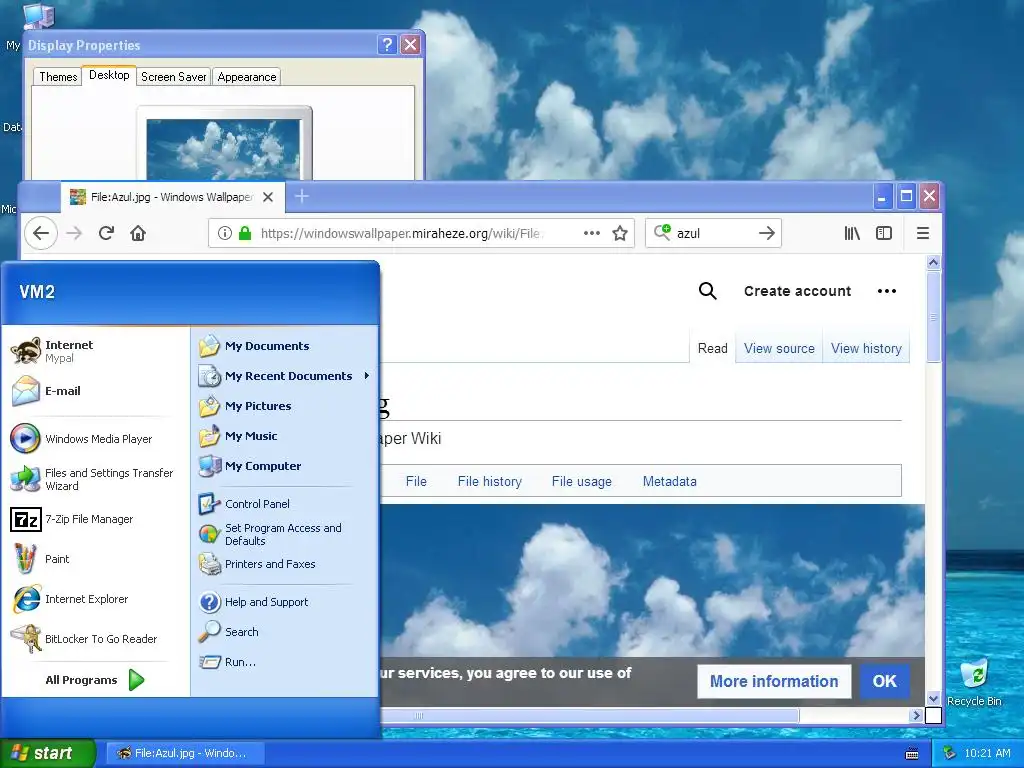
Task: Launch Paint from the Start menu
Action: [40, 559]
